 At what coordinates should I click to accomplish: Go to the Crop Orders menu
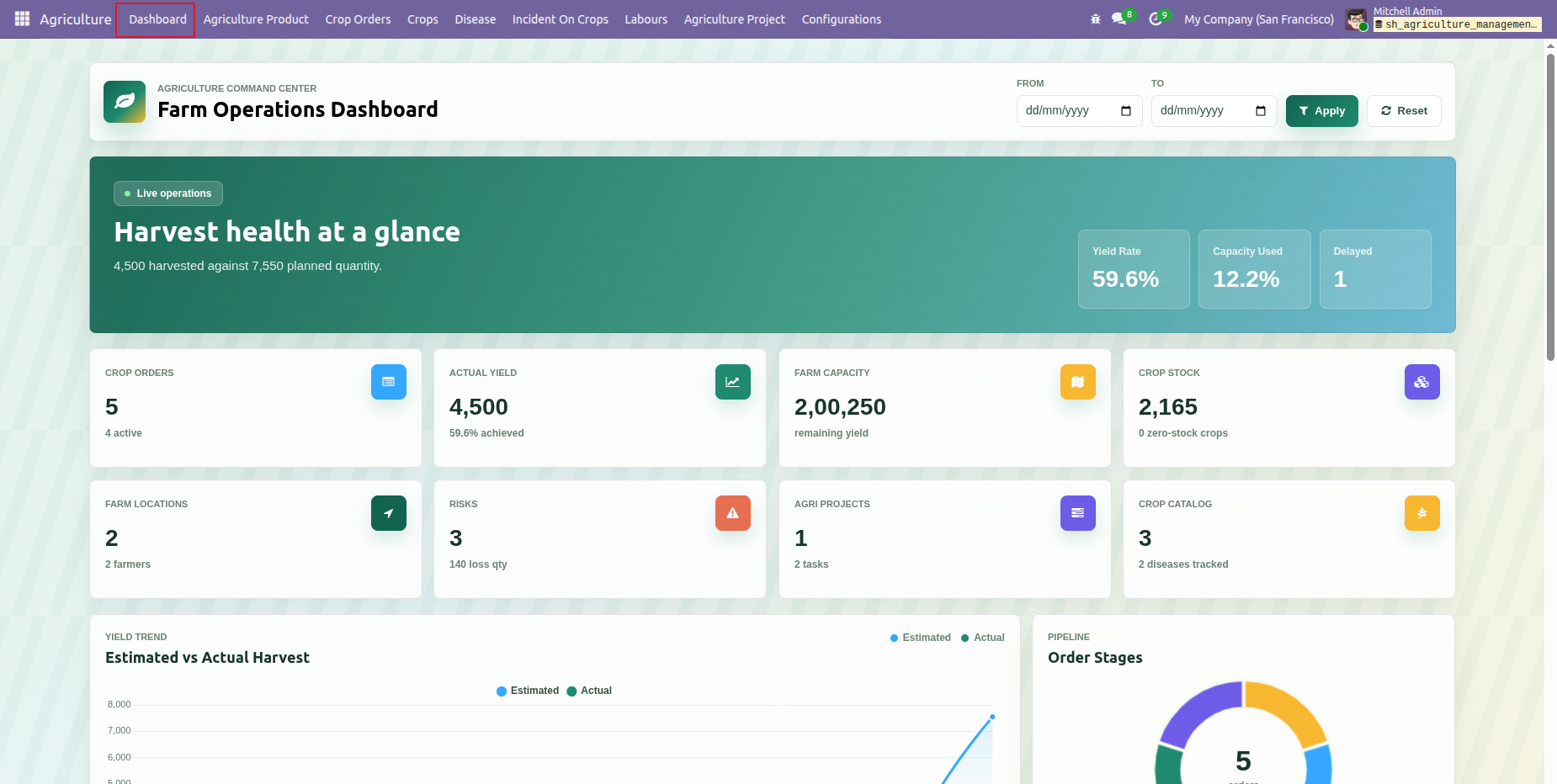tap(358, 19)
